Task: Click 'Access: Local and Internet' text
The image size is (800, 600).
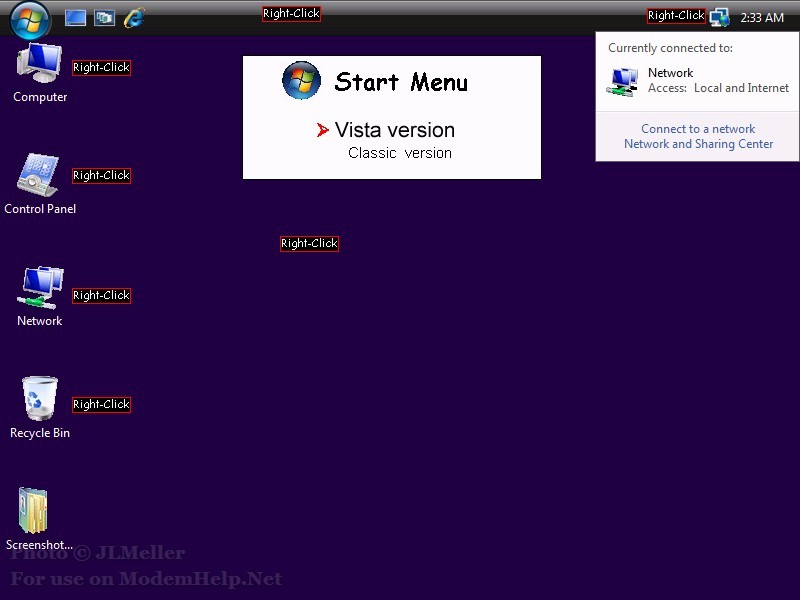Action: click(718, 88)
